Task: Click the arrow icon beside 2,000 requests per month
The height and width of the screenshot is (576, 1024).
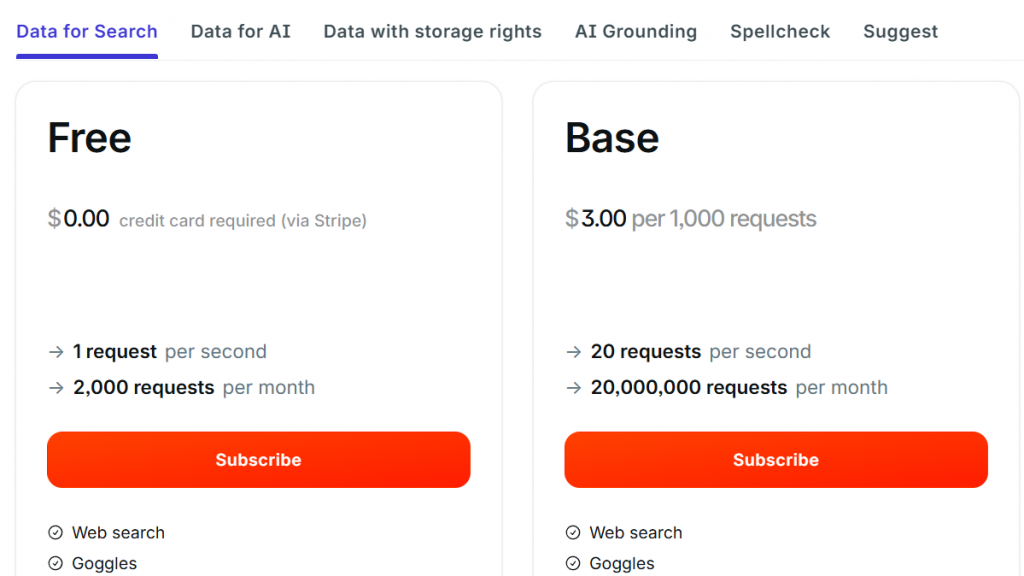Action: tap(56, 388)
